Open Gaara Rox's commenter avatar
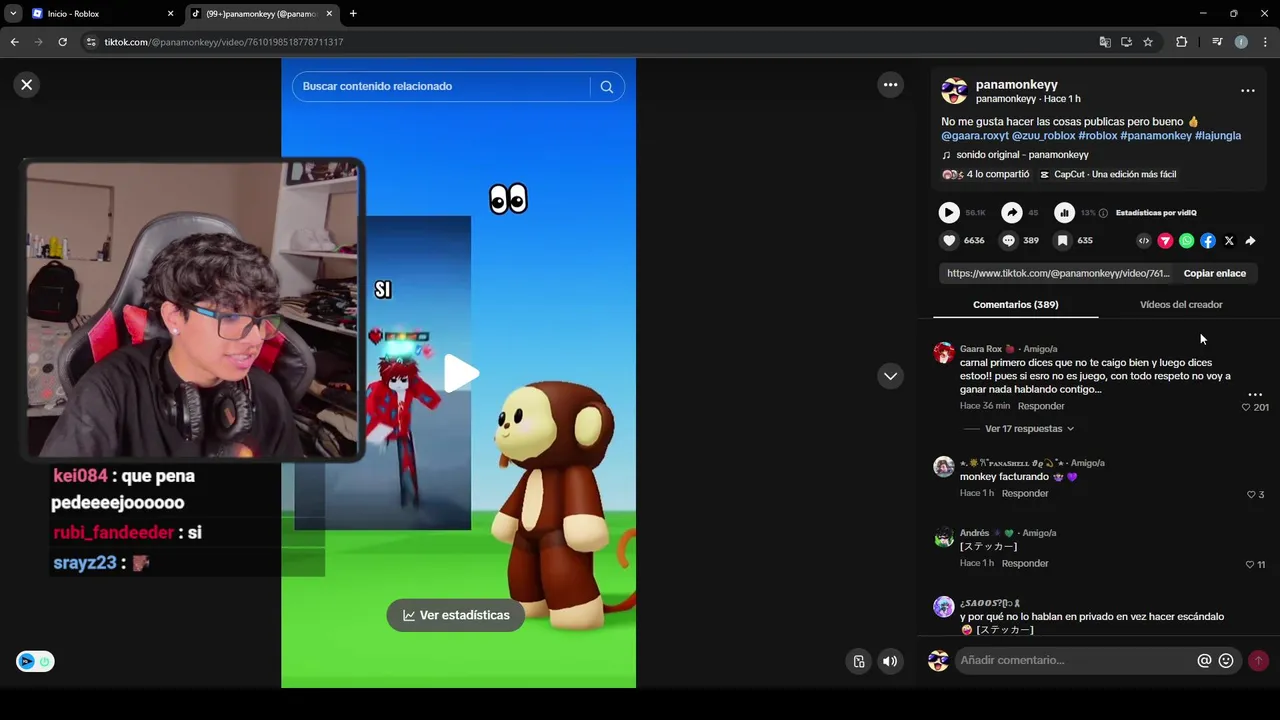The image size is (1280, 720). point(944,353)
